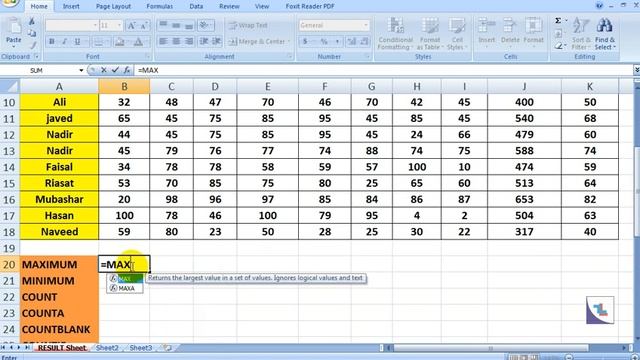
Task: Click the Select All corner button
Action: click(x=10, y=87)
